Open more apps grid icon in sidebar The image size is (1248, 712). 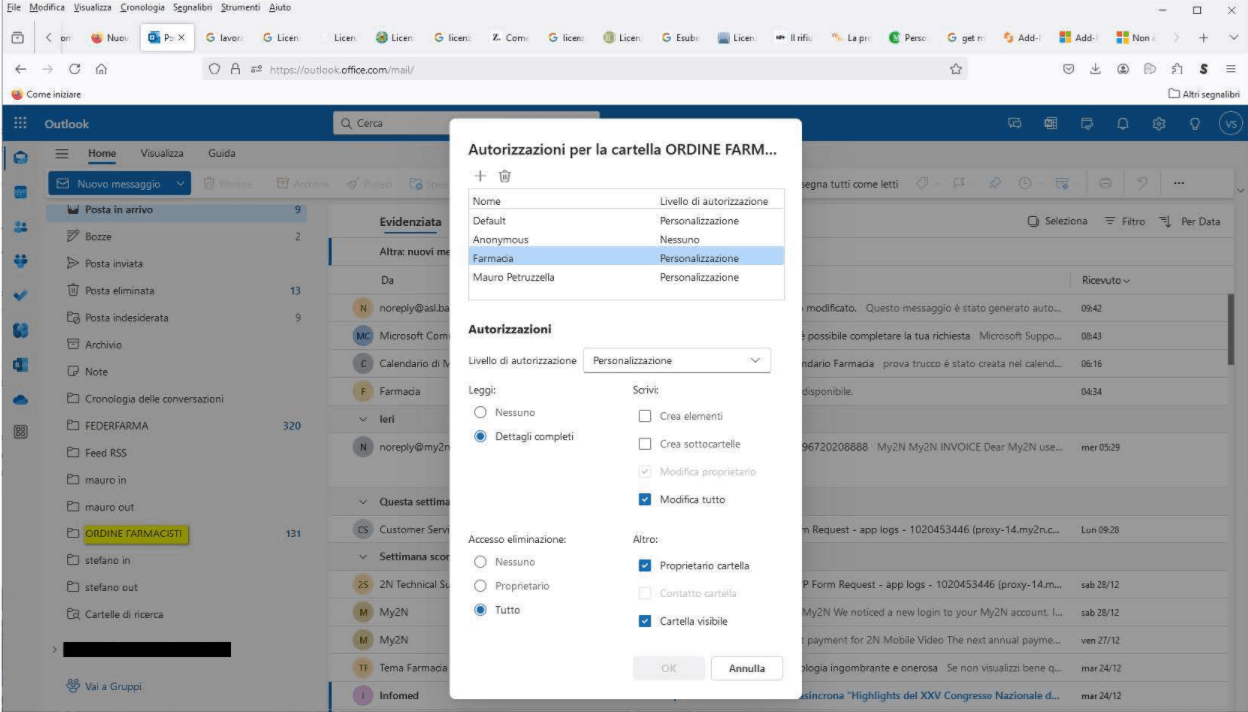coord(21,432)
